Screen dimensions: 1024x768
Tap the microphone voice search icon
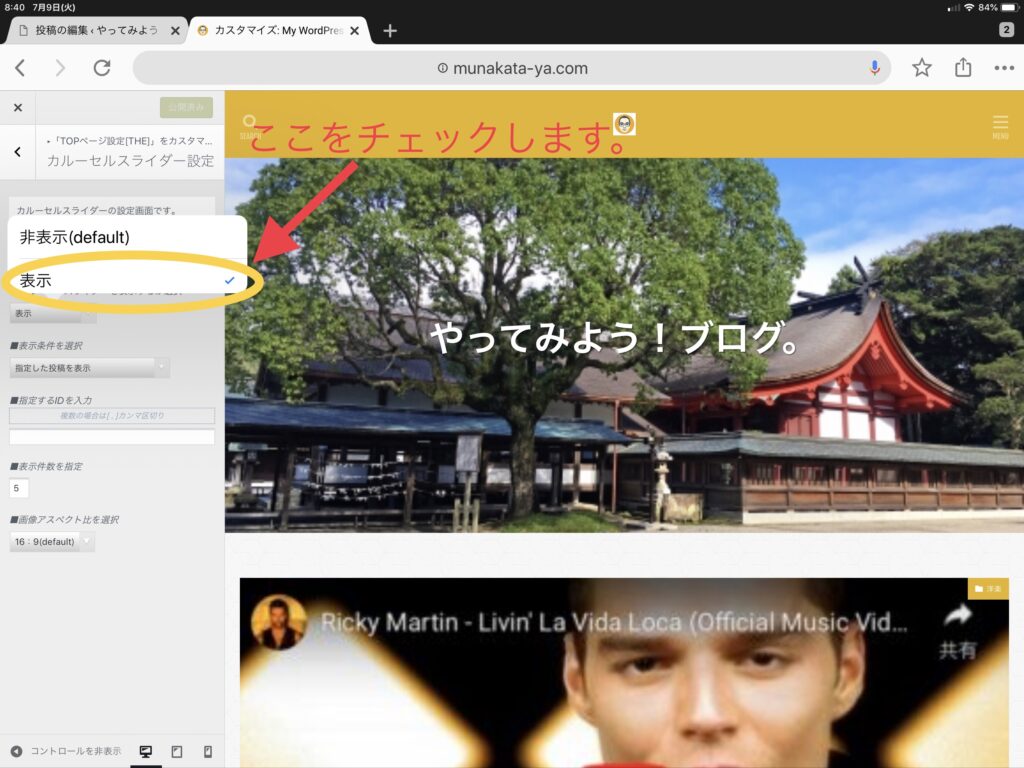point(874,68)
